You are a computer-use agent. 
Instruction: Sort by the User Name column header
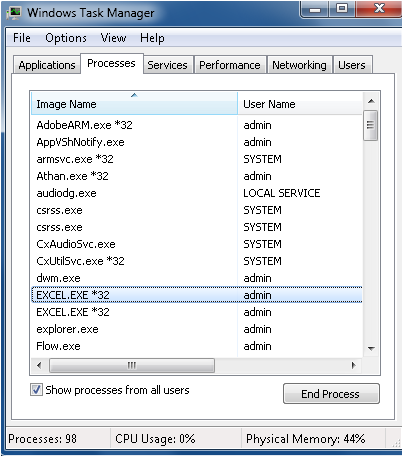300,104
